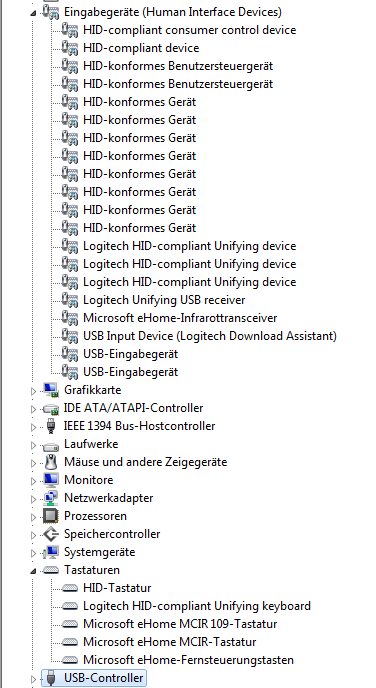Collapse the Eingabegeräte (Human Interface Devices) node
Screen dimensions: 376x688
pos(33,13)
